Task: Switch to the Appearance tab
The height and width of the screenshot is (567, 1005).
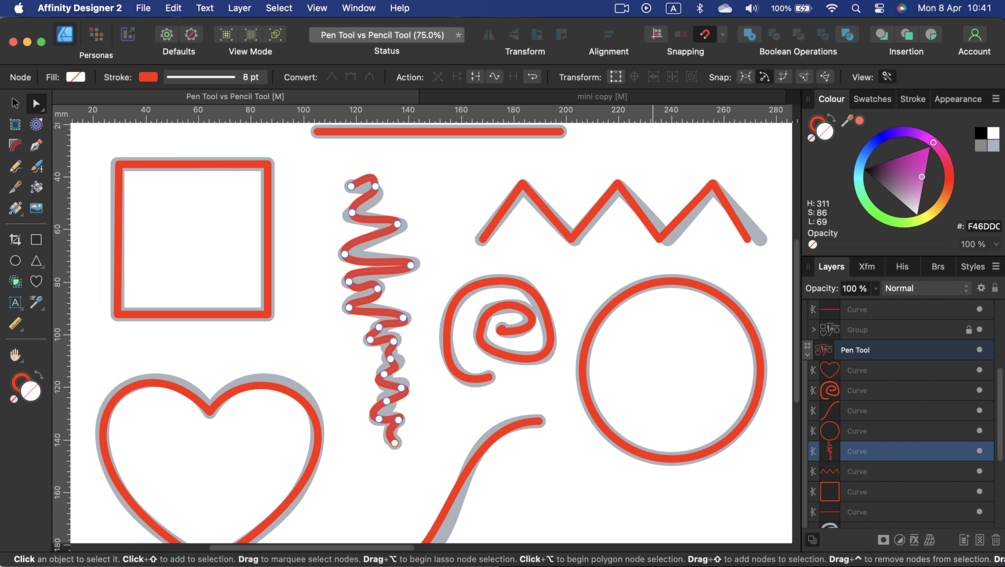Action: pos(958,99)
